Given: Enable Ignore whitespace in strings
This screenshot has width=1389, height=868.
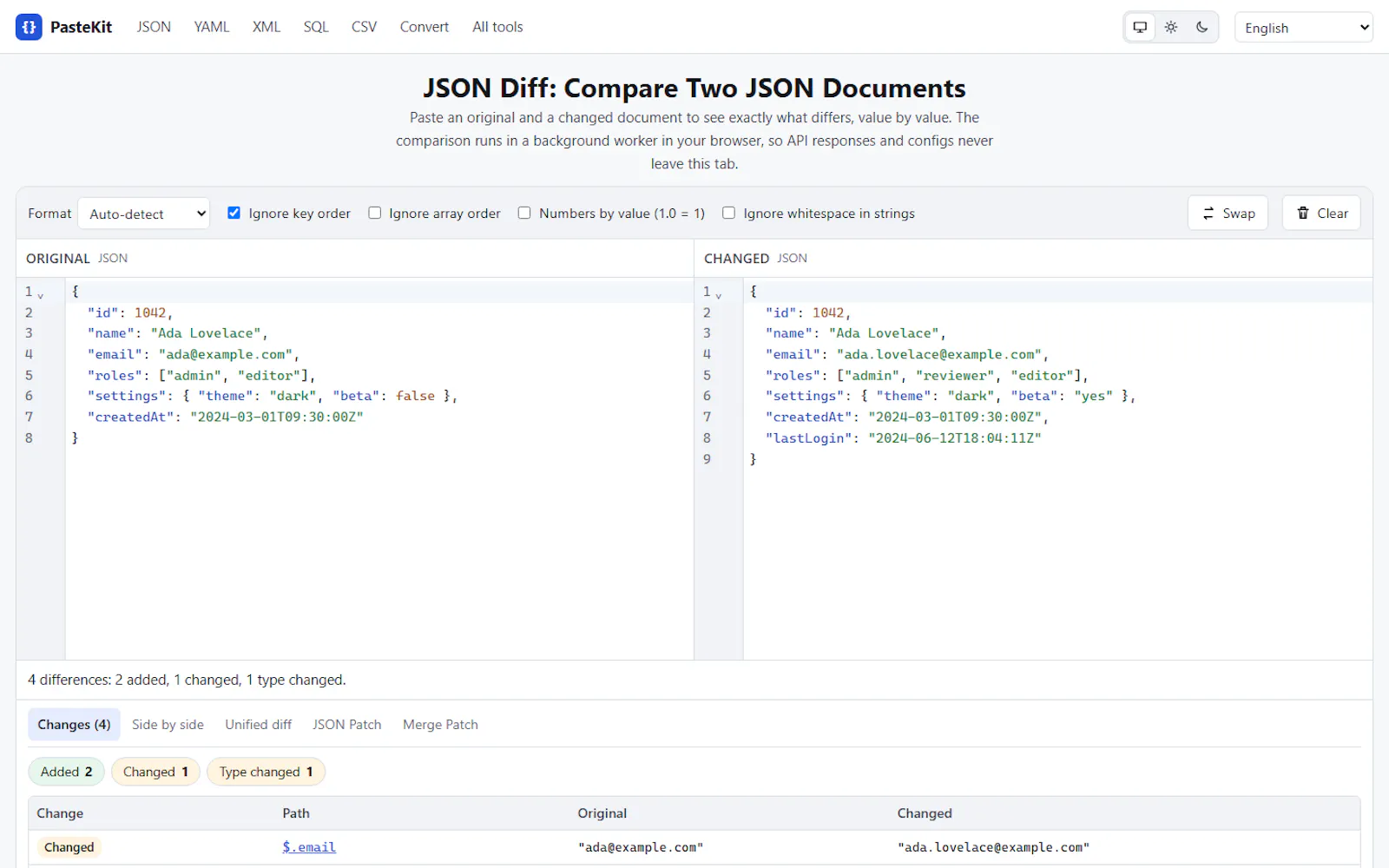Looking at the screenshot, I should point(728,213).
